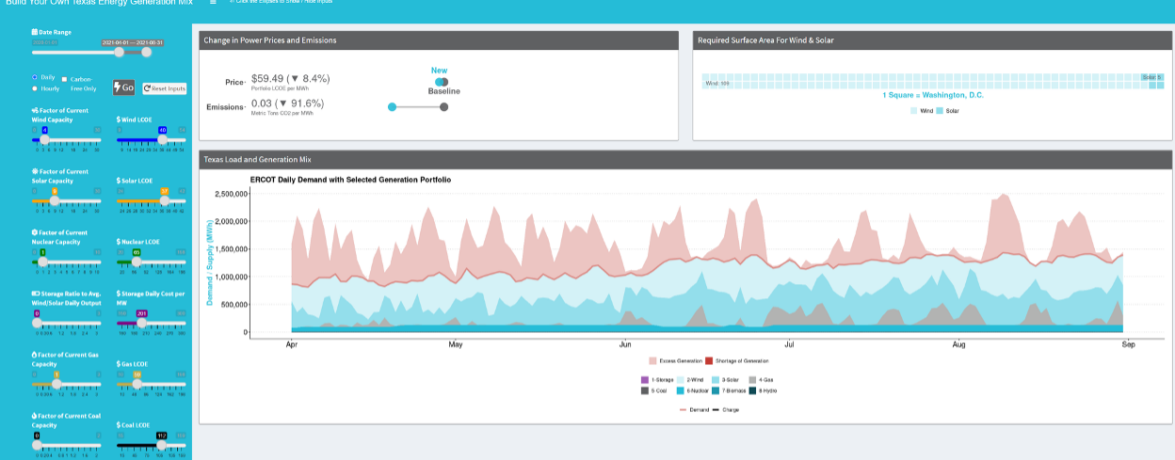This screenshot has height=460, width=1175.
Task: Toggle the New/Baseline switch
Action: (441, 82)
